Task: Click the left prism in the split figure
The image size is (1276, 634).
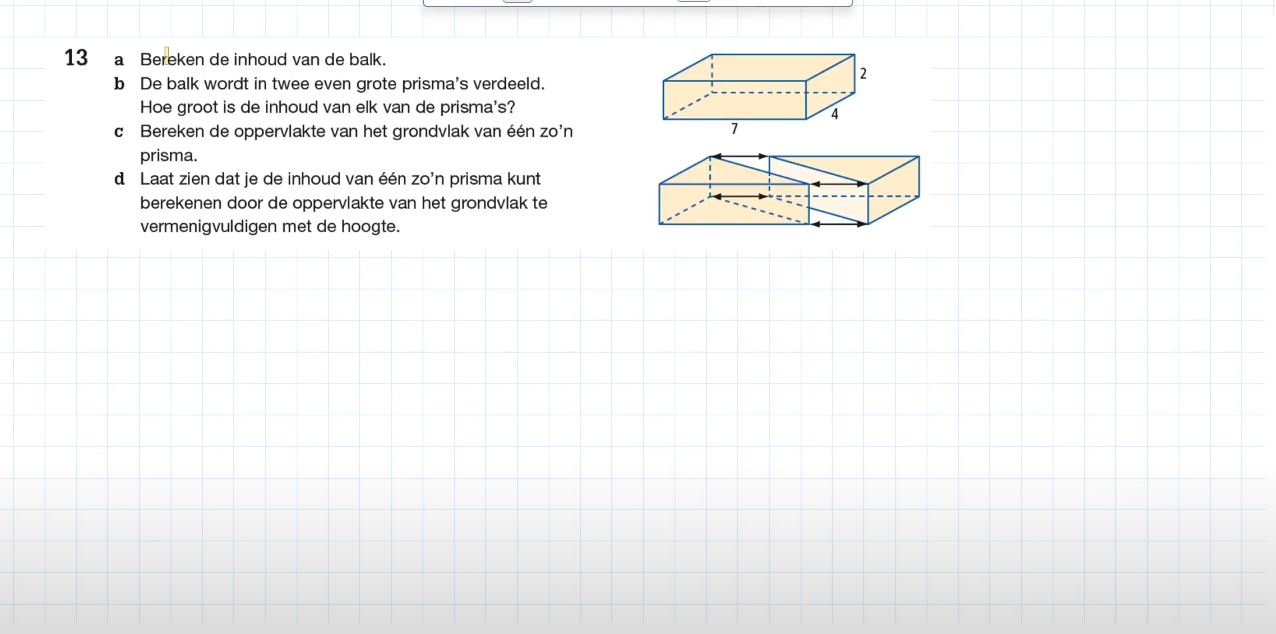Action: click(734, 190)
